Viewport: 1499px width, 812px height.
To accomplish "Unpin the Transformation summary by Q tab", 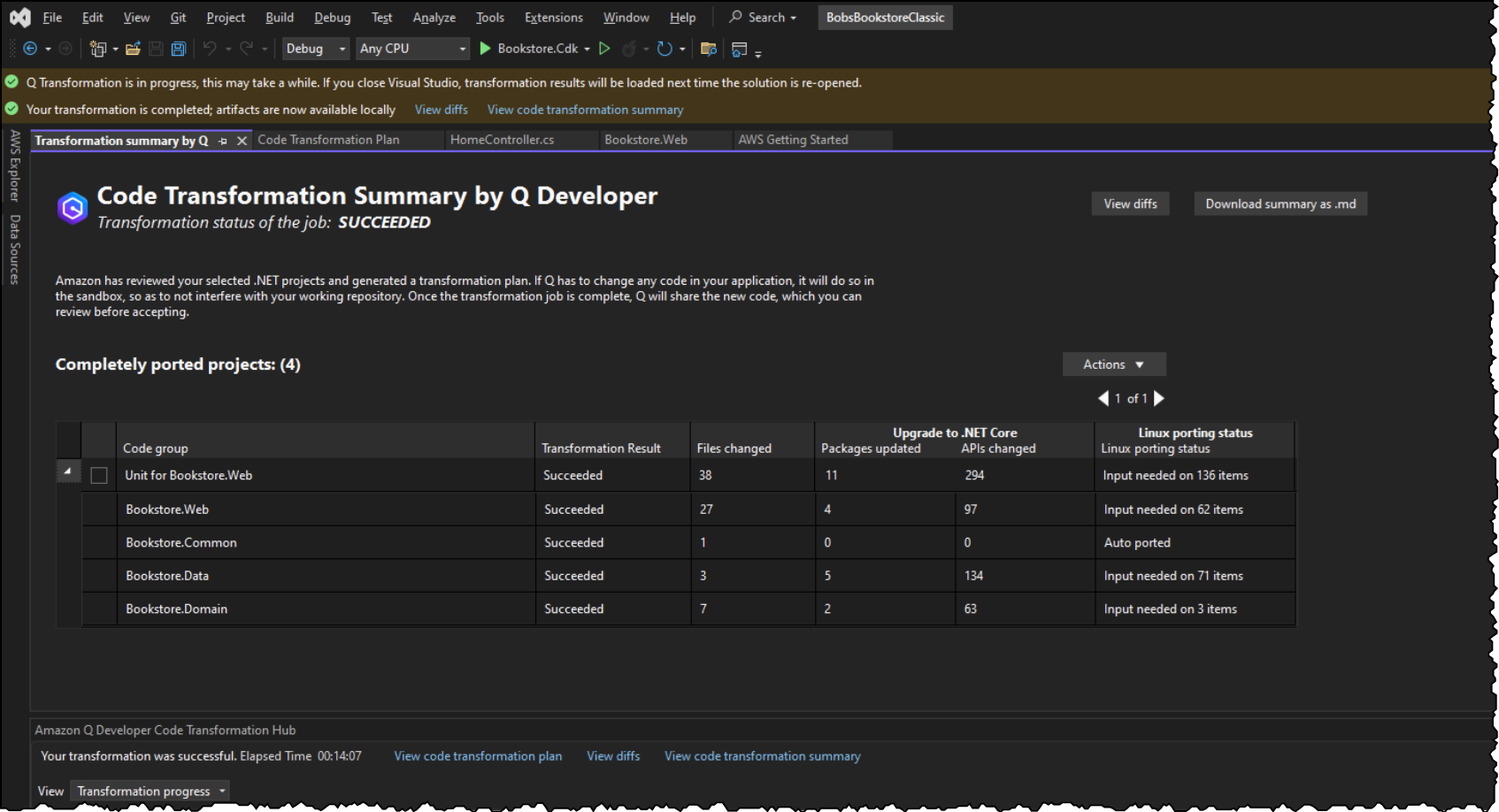I will pyautogui.click(x=223, y=140).
